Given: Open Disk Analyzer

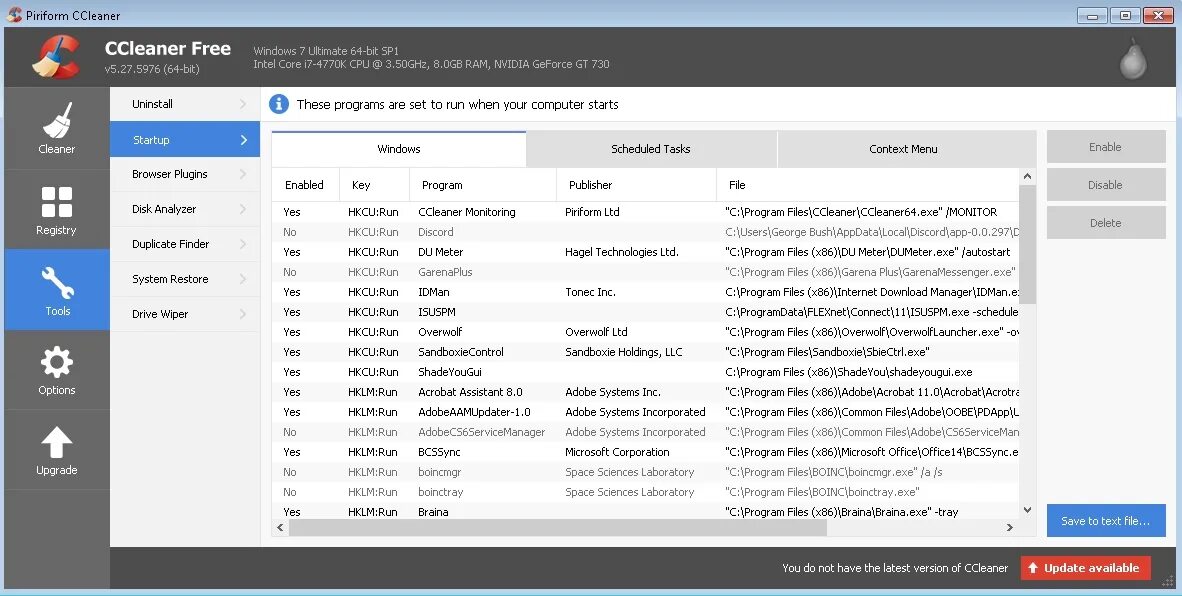Looking at the screenshot, I should pos(185,209).
